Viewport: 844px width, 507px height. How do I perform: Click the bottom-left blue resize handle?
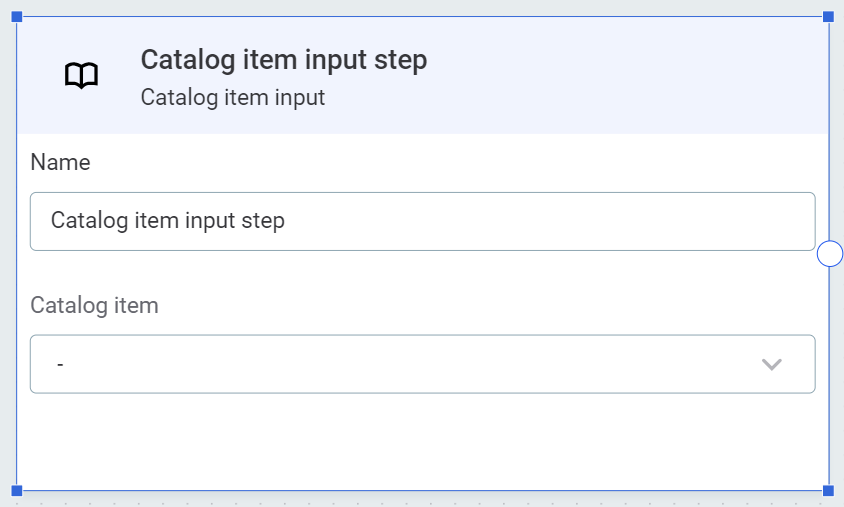pos(16,490)
